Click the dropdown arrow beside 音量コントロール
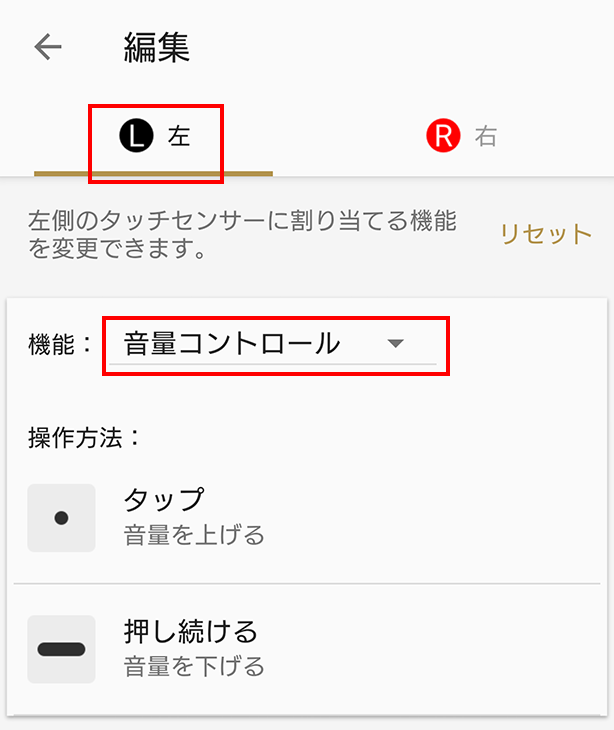 coord(396,344)
